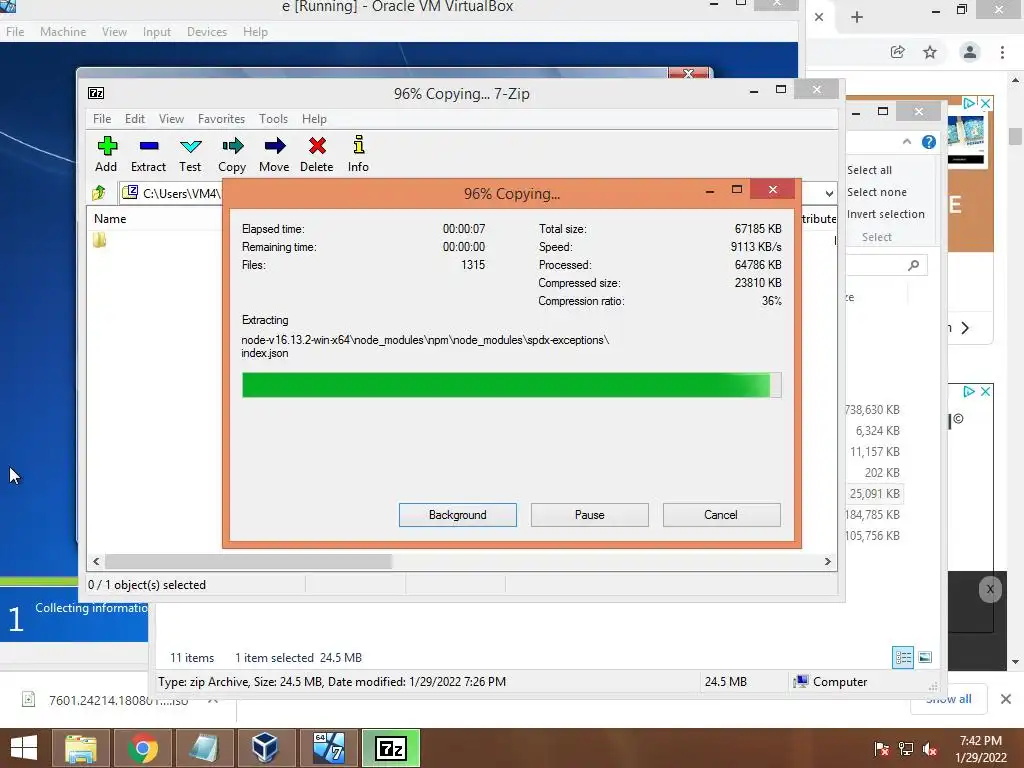The width and height of the screenshot is (1024, 768).
Task: Click the Windows Start button
Action: click(x=24, y=748)
